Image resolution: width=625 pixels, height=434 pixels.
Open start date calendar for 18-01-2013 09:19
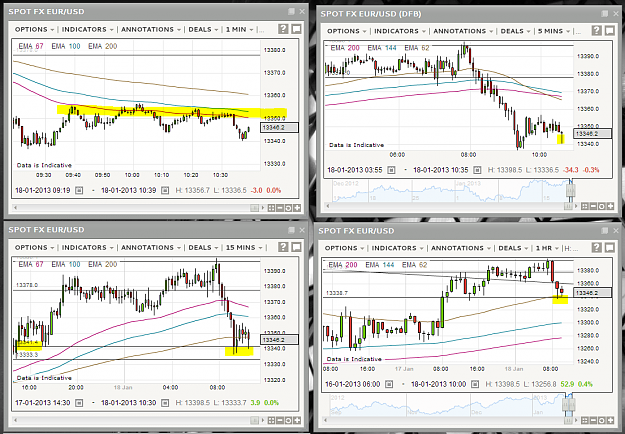point(79,190)
